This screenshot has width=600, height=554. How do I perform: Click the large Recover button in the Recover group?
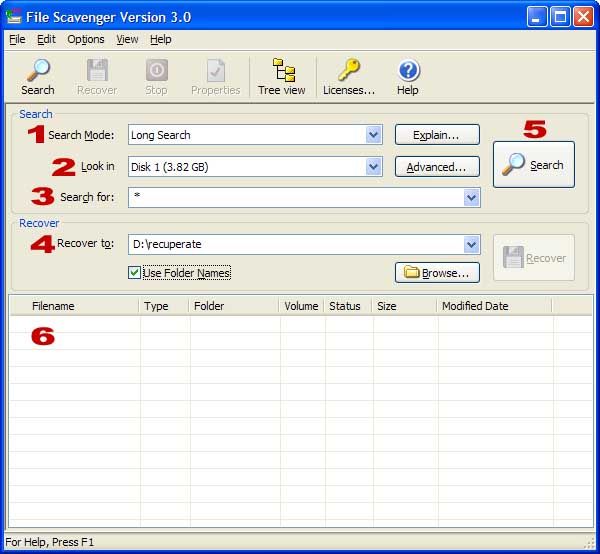[x=534, y=258]
